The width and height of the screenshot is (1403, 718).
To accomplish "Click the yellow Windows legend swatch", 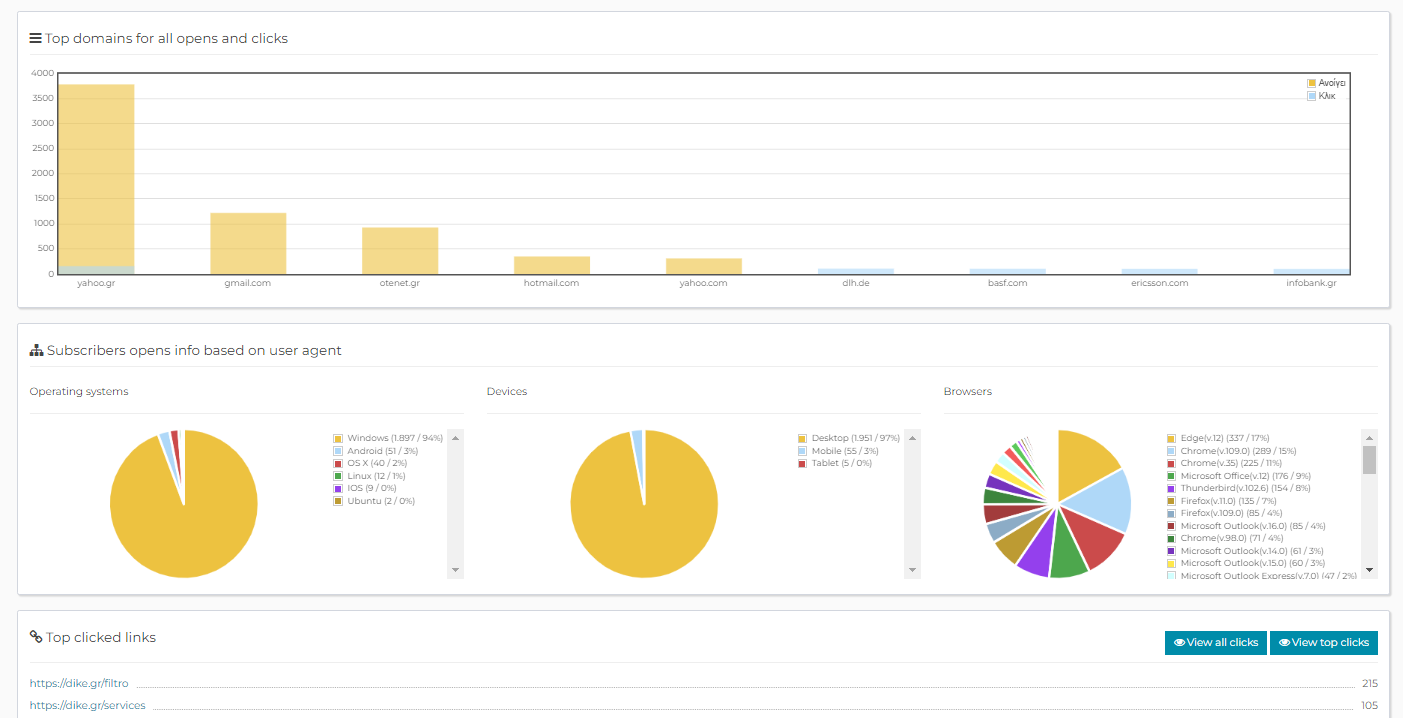I will click(x=338, y=438).
